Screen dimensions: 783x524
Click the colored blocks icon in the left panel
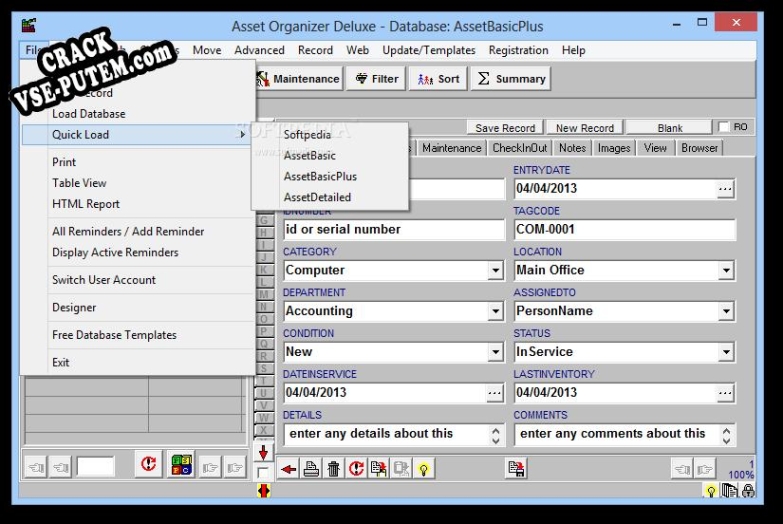point(181,465)
